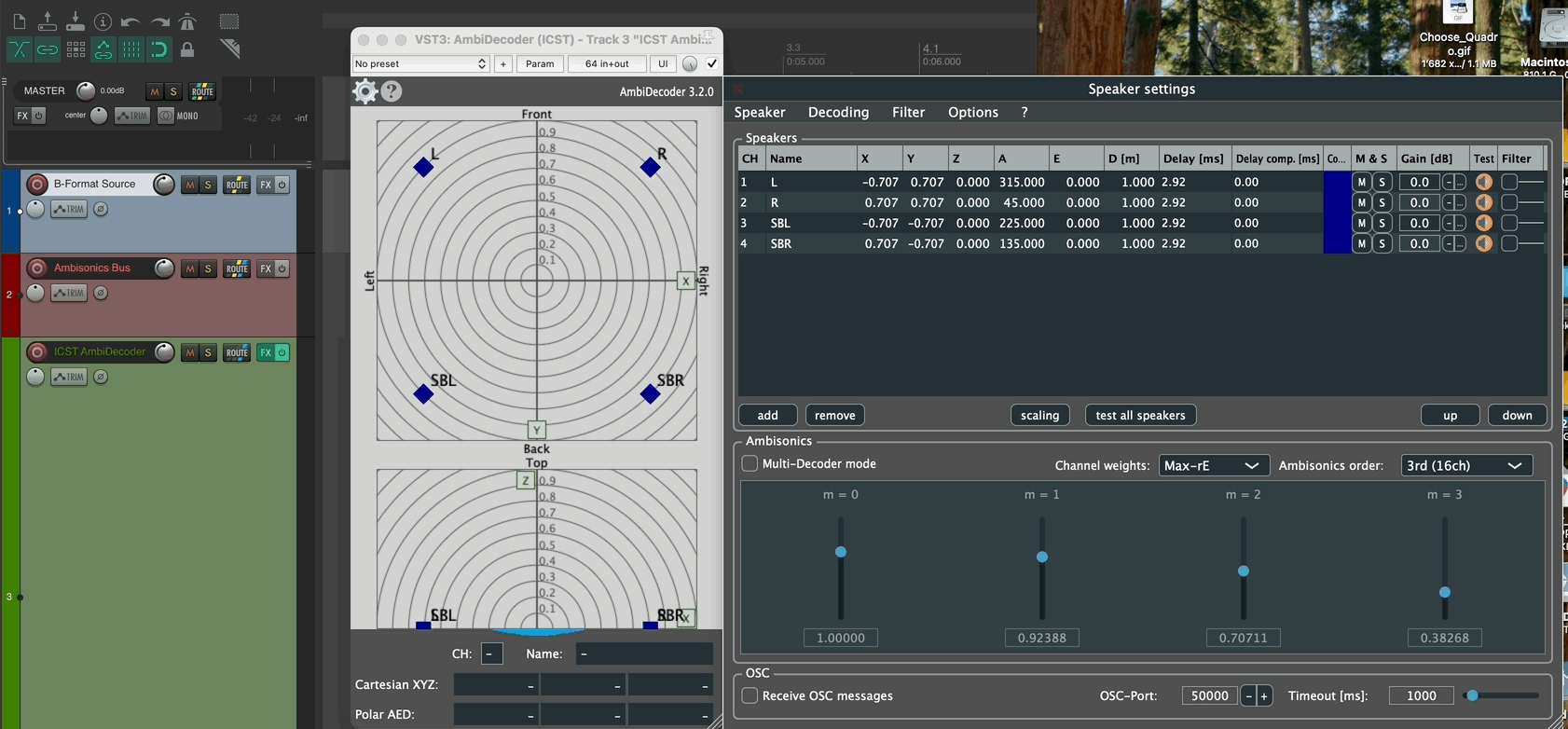The height and width of the screenshot is (729, 1568).
Task: Click the redo arrow in REAPER toolbar
Action: tap(159, 21)
